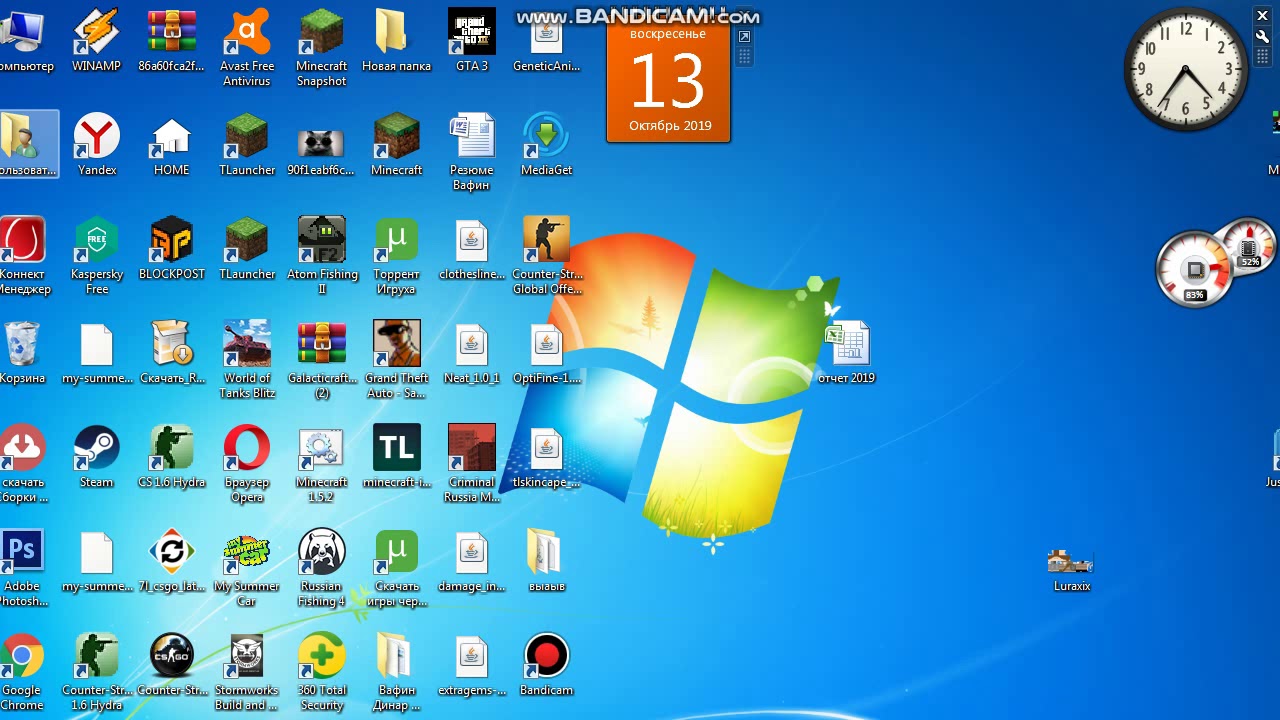
Task: Open the WINAMP desktop shortcut
Action: 97,40
